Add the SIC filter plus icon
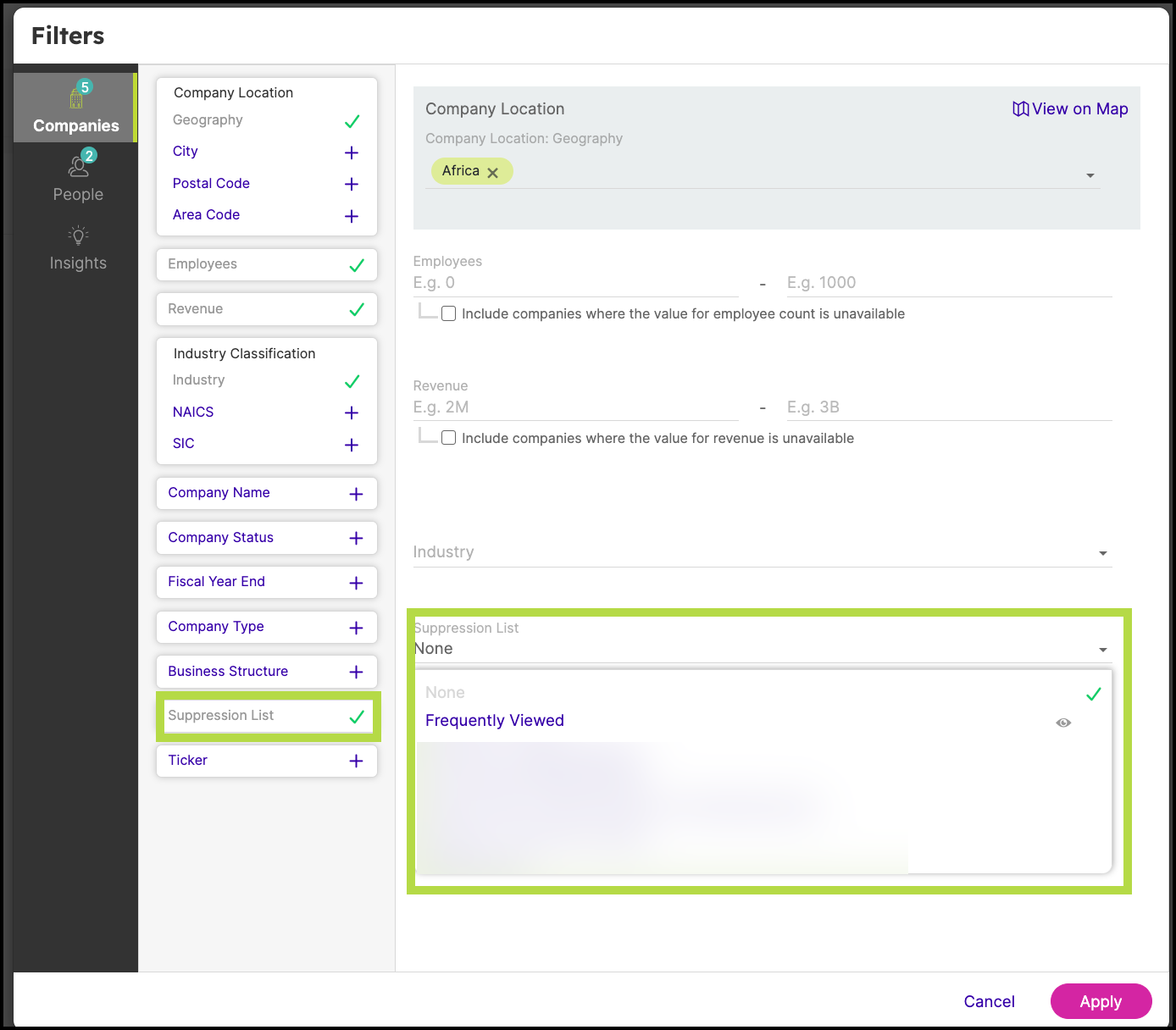Viewport: 1176px width, 1030px height. pyautogui.click(x=352, y=445)
